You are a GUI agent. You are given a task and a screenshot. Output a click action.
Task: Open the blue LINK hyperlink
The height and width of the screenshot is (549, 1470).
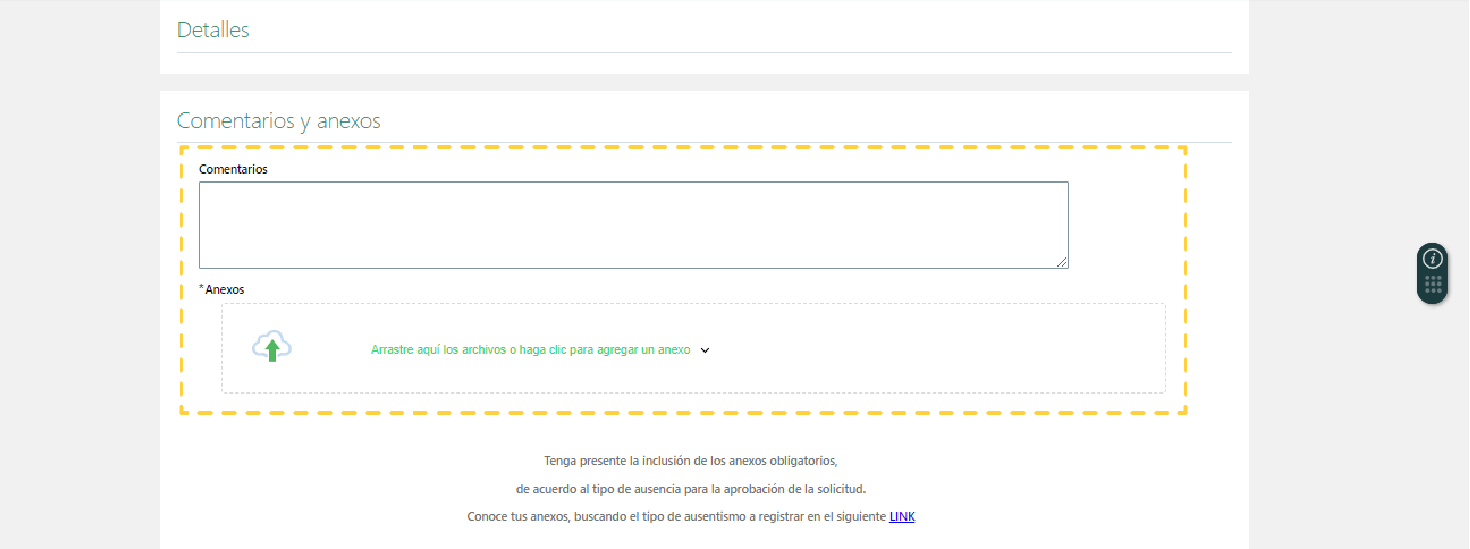901,517
